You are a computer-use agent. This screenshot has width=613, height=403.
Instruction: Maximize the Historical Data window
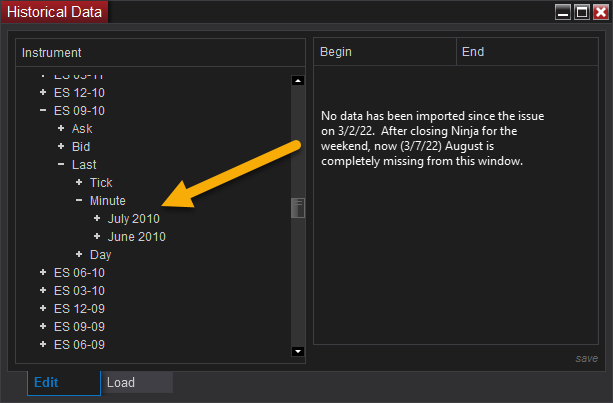(582, 12)
